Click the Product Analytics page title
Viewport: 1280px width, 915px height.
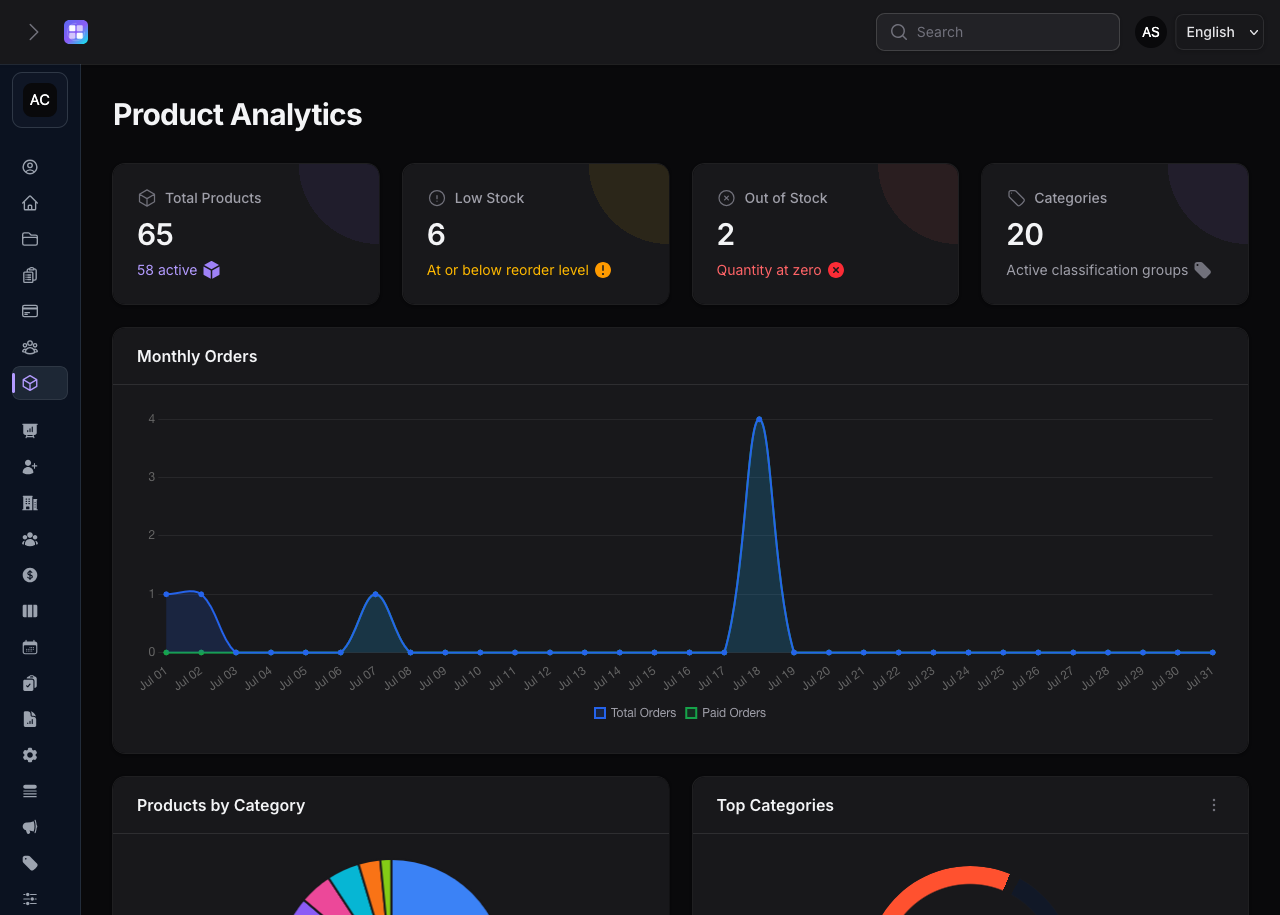click(x=238, y=114)
